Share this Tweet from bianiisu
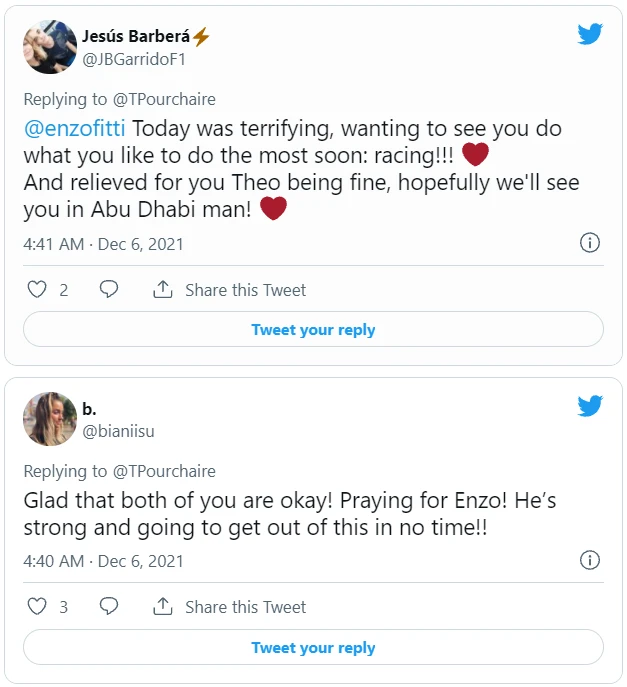627x687 pixels. [x=230, y=607]
